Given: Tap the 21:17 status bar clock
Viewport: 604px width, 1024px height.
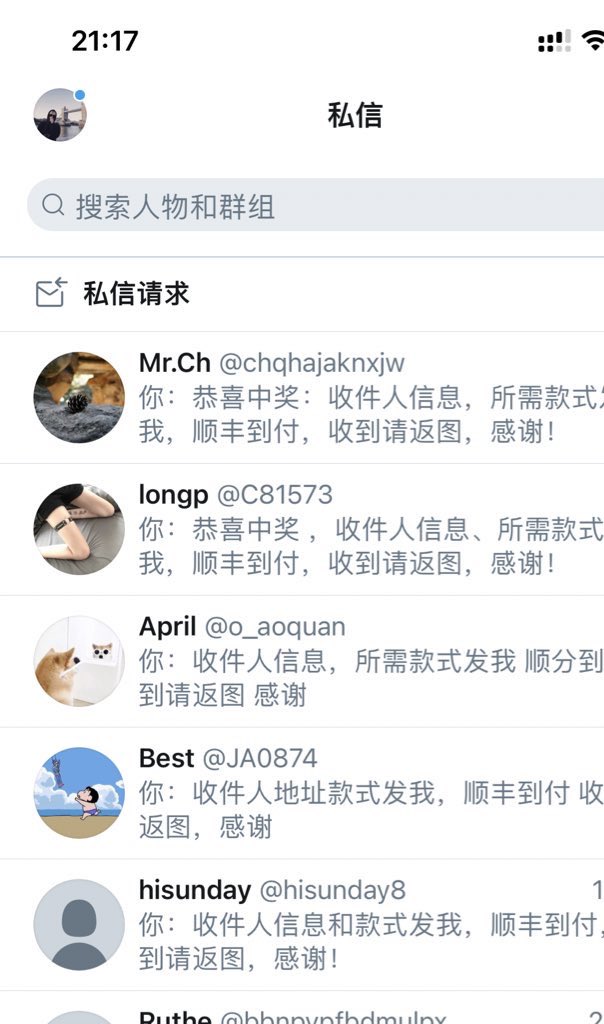Looking at the screenshot, I should pyautogui.click(x=104, y=41).
